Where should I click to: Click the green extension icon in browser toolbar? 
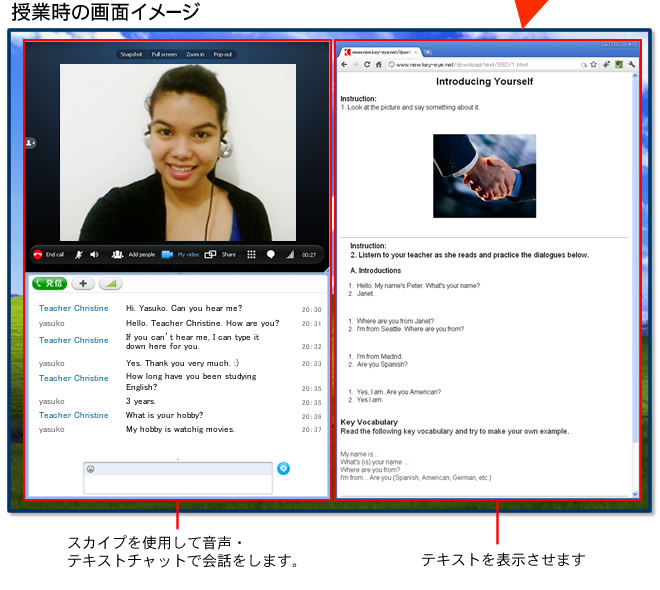[619, 64]
